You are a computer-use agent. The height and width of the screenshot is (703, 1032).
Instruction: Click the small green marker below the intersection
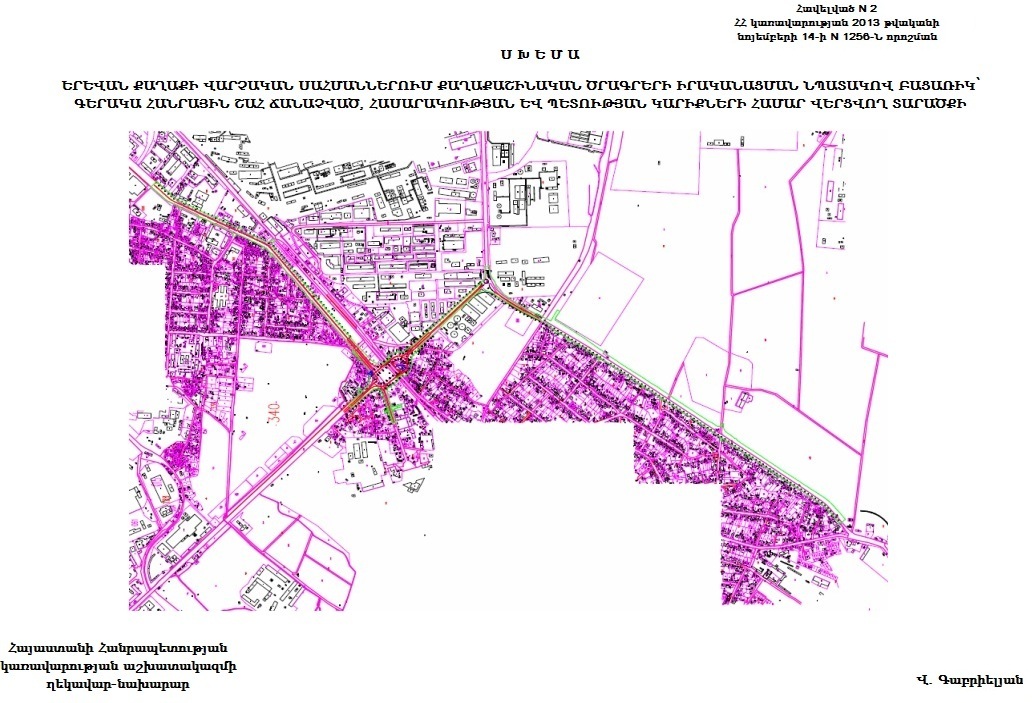[x=390, y=408]
